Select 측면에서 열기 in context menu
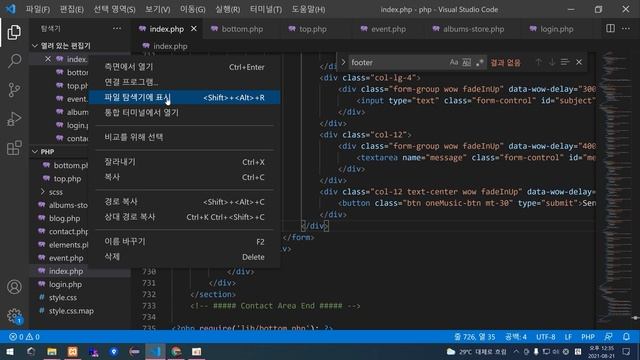Screen dimensions: 640x360 pyautogui.click(x=184, y=67)
